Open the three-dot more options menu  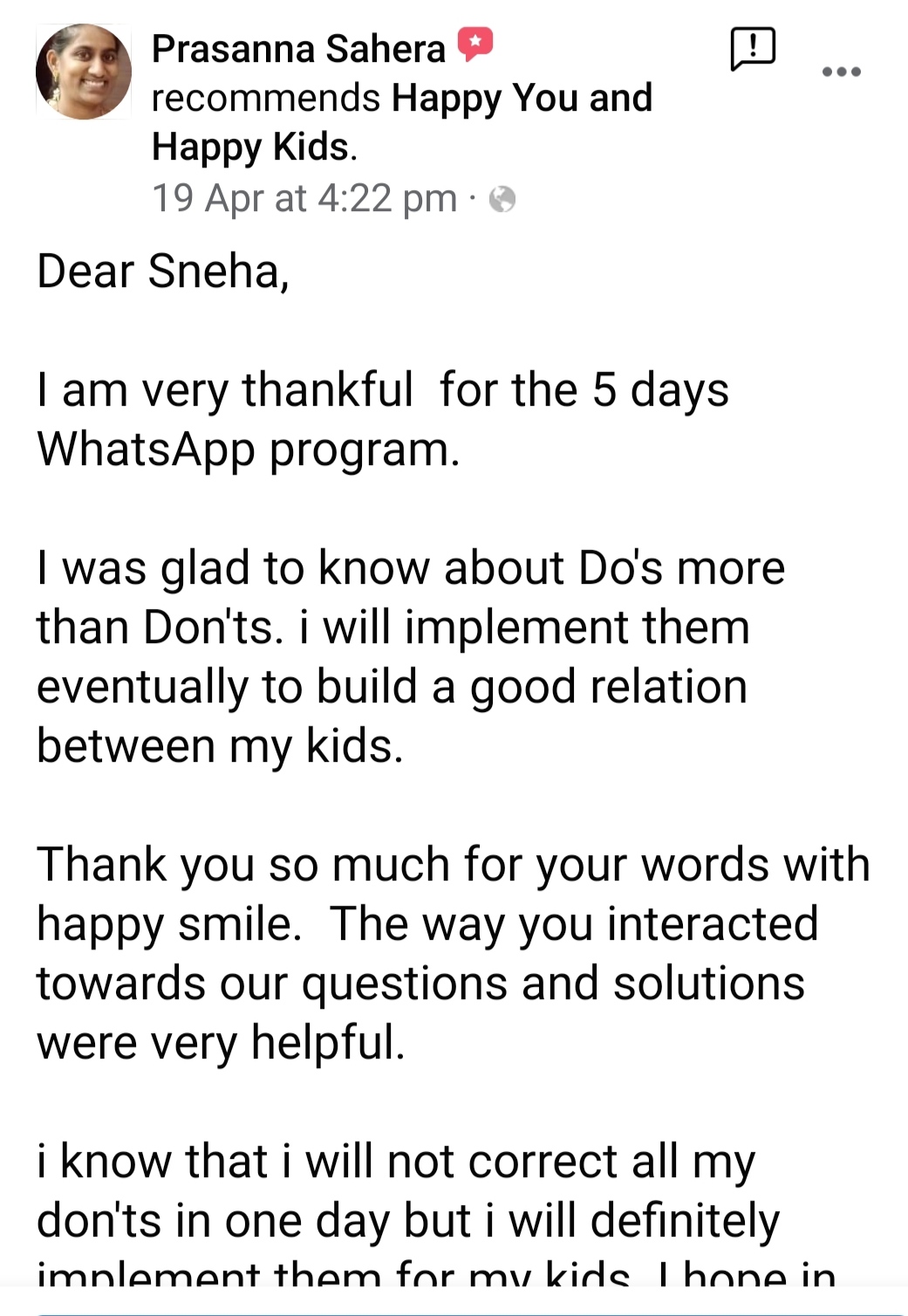[x=842, y=72]
